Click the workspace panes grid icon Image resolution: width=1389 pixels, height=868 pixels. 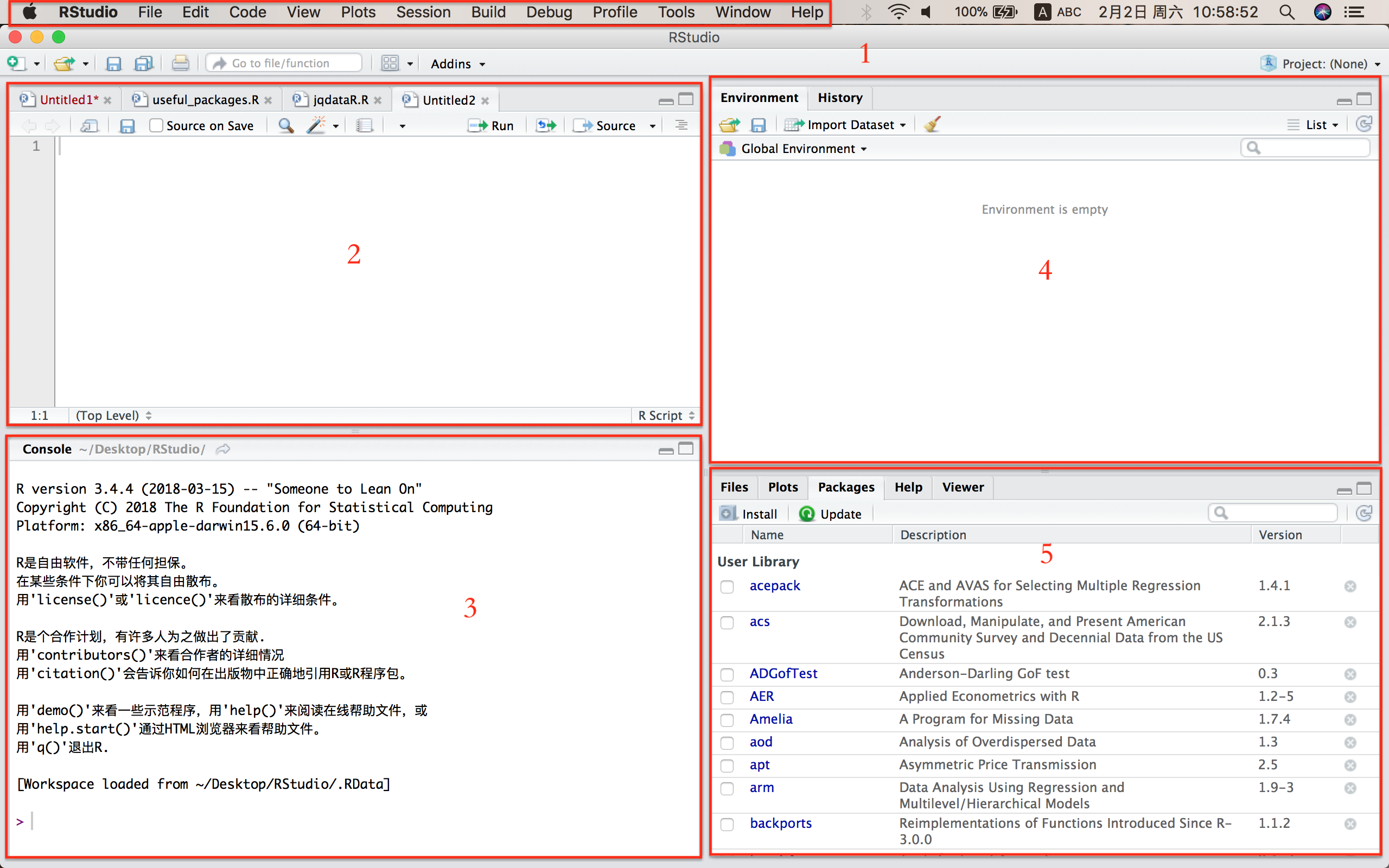coord(390,63)
